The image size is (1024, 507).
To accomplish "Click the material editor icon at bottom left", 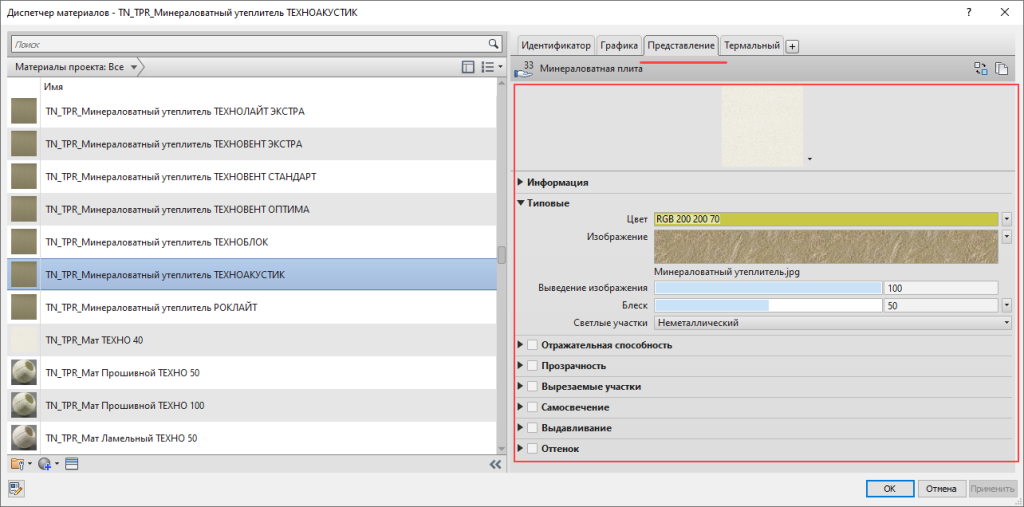I will pos(16,488).
